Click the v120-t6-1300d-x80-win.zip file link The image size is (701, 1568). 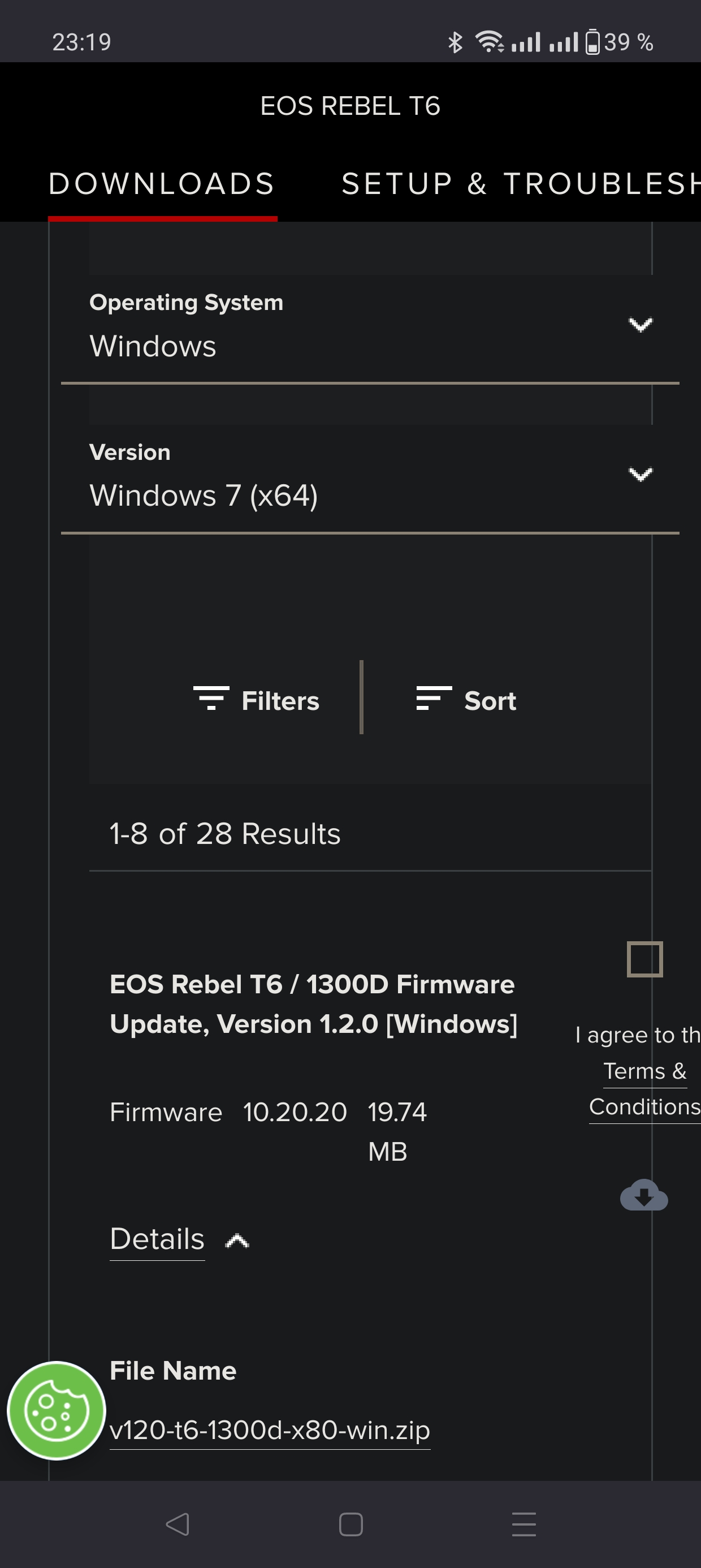[269, 1432]
